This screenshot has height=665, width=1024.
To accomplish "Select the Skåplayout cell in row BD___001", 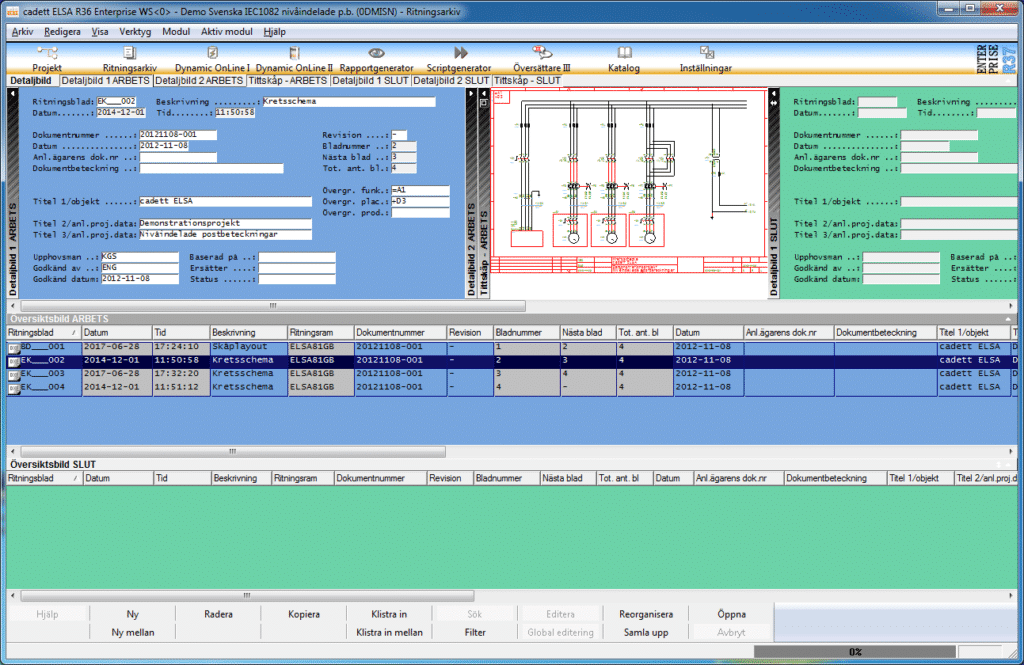I will pyautogui.click(x=248, y=347).
